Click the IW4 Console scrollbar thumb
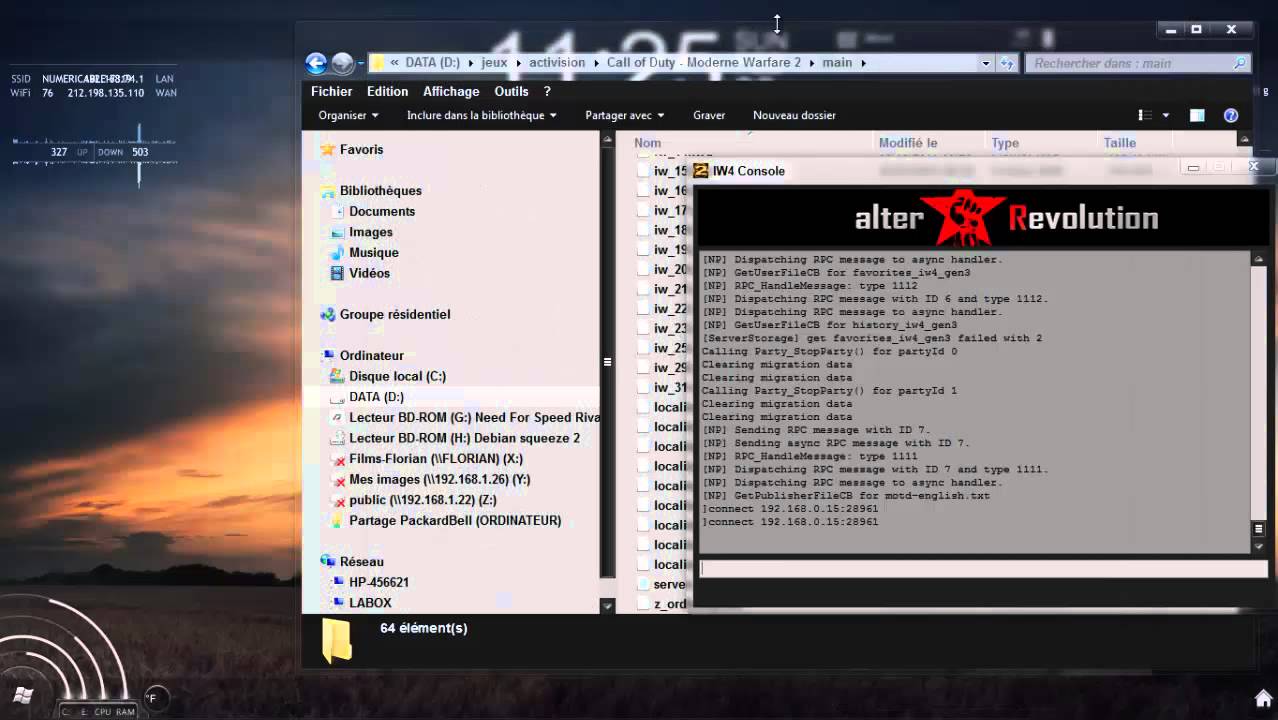Screen dimensions: 1278x720 1258,529
